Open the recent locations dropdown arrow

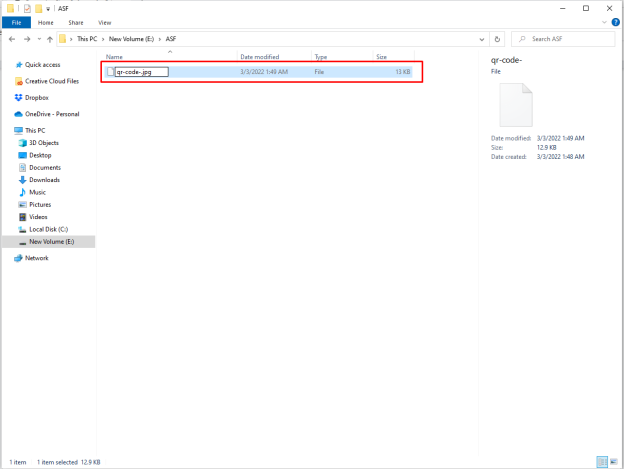39,39
